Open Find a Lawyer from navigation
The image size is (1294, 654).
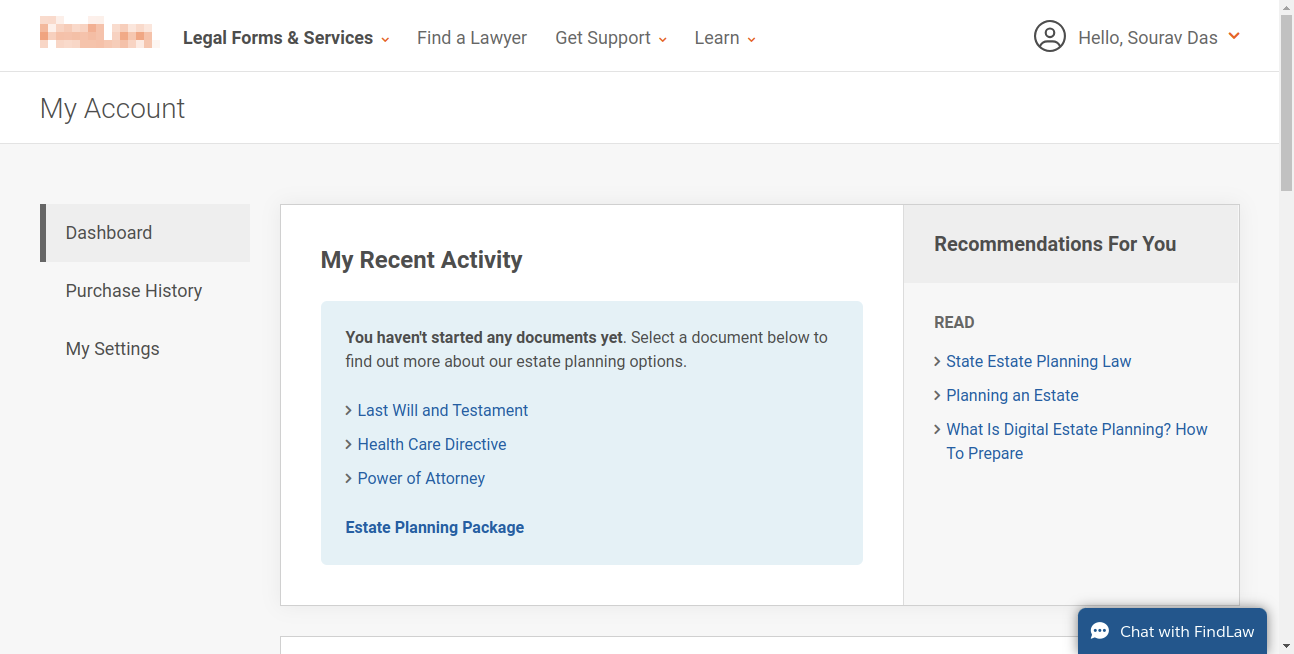click(x=472, y=38)
